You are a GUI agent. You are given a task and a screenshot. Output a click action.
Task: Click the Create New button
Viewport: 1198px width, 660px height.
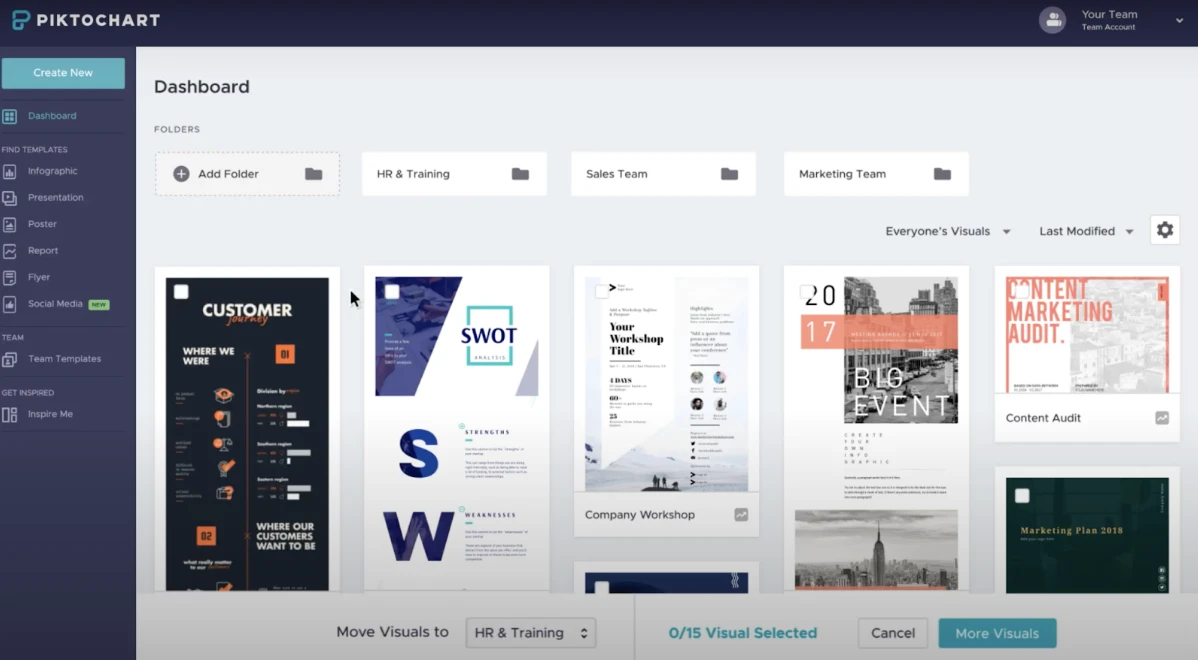point(63,73)
